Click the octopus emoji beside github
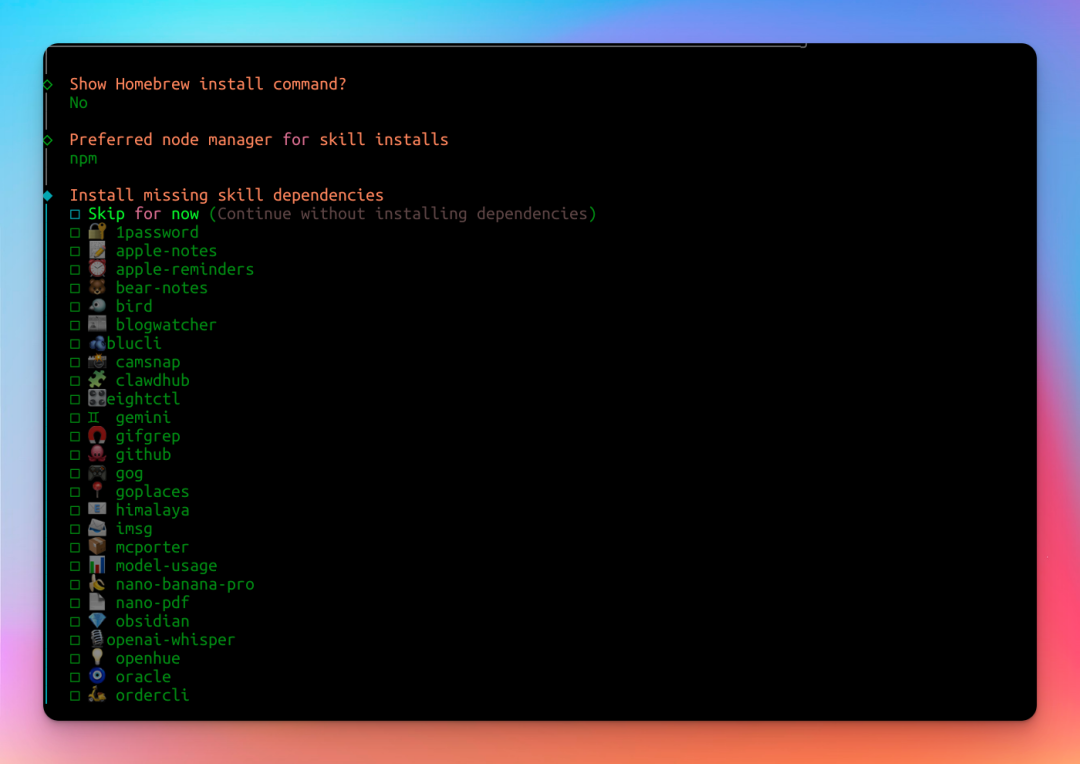 pos(97,455)
